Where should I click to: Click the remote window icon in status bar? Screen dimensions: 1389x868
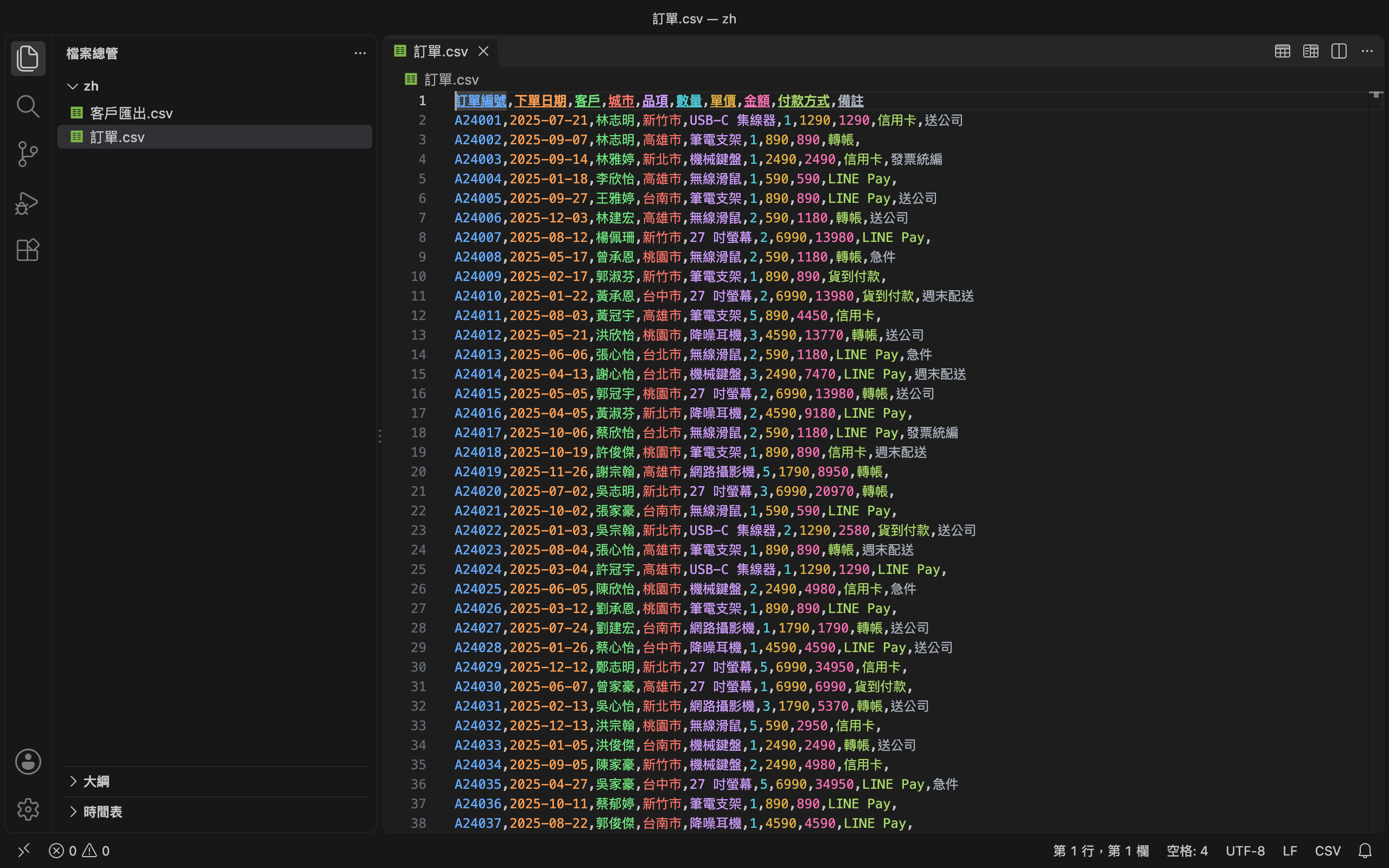point(24,850)
